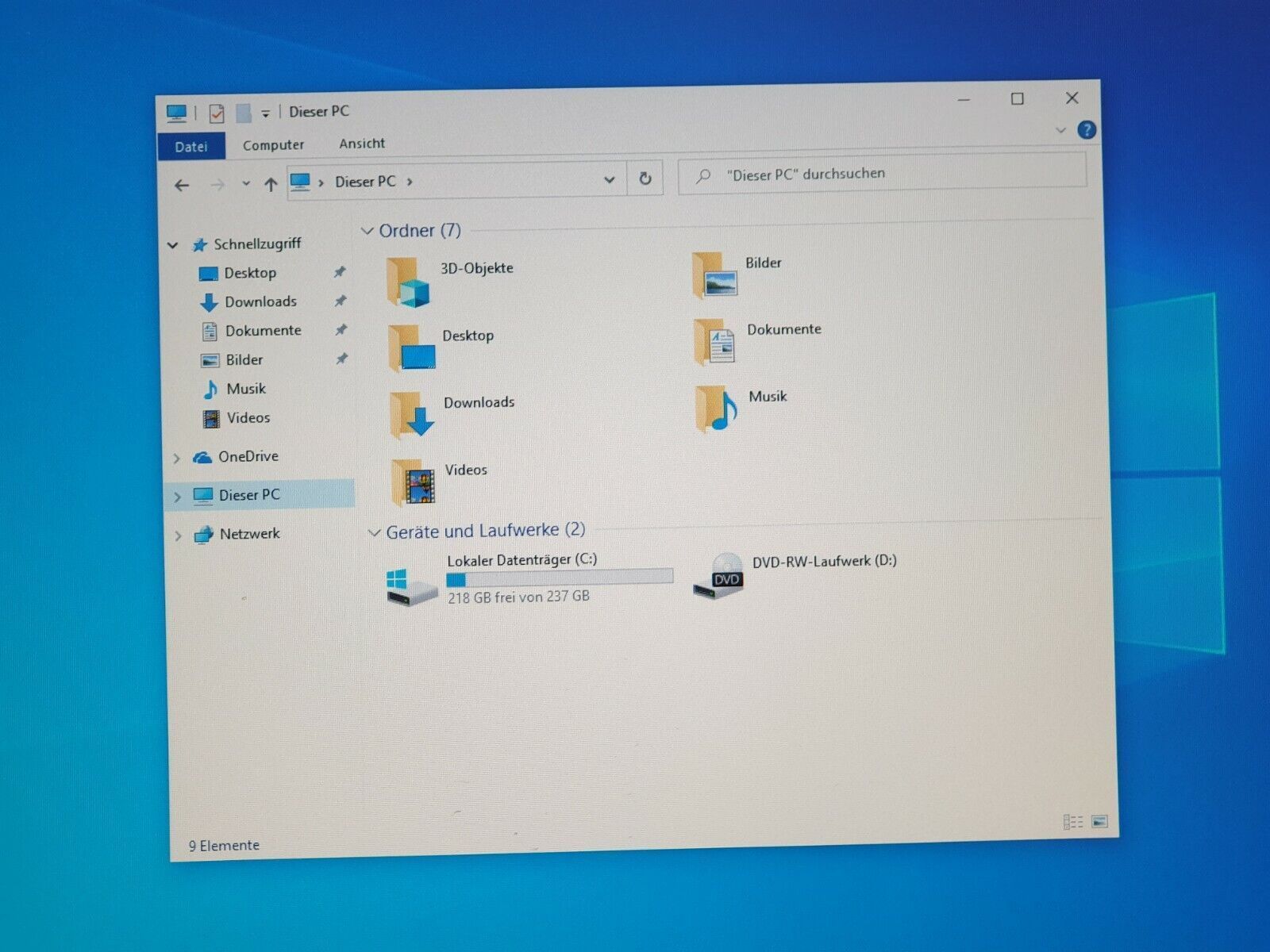
Task: Open the Musik folder in main pane
Action: pyautogui.click(x=717, y=409)
